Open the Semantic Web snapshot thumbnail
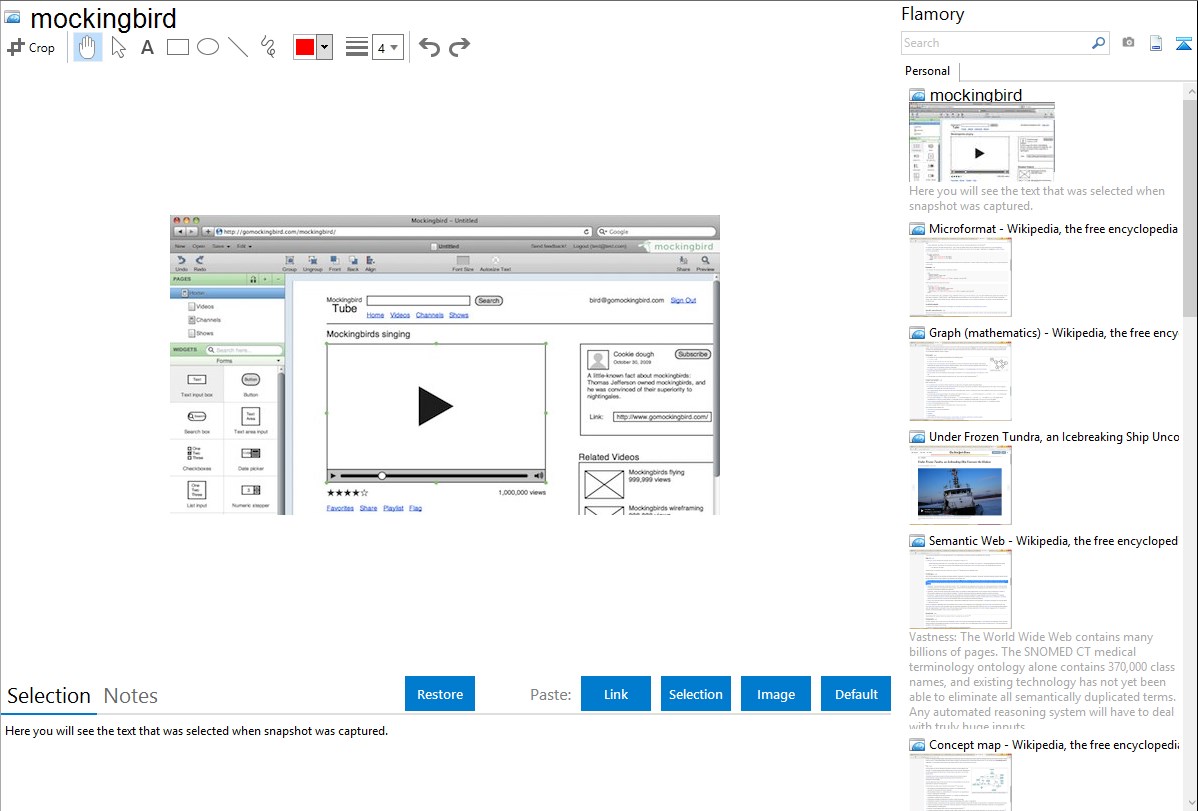Image resolution: width=1198 pixels, height=811 pixels. [x=960, y=589]
